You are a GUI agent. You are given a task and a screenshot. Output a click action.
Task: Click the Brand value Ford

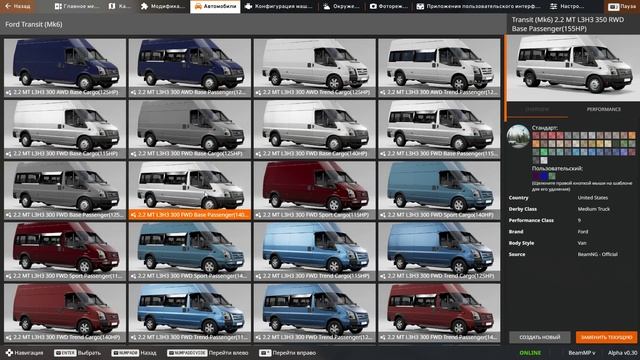click(583, 231)
